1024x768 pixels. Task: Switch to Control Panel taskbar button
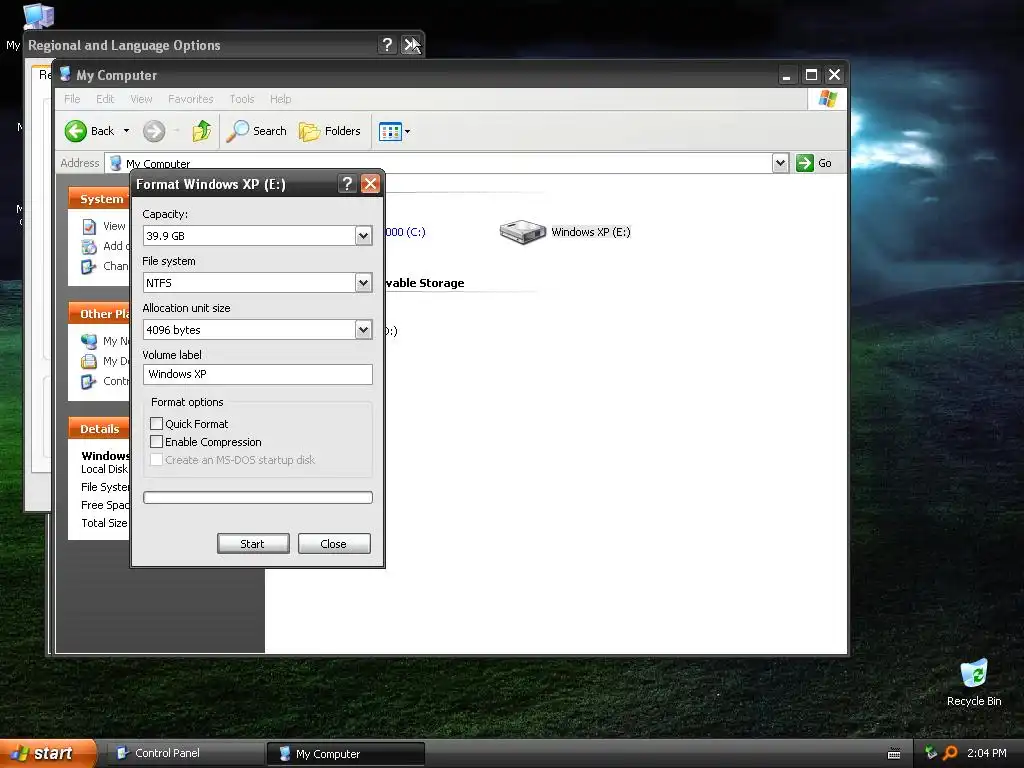185,753
